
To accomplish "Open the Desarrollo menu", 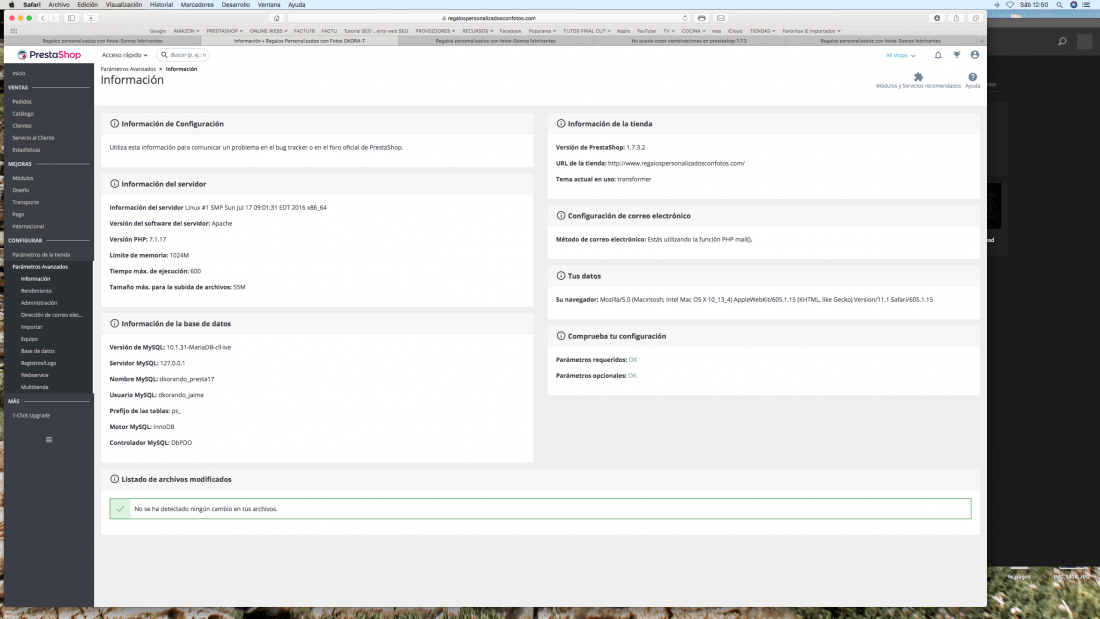I will (236, 4).
